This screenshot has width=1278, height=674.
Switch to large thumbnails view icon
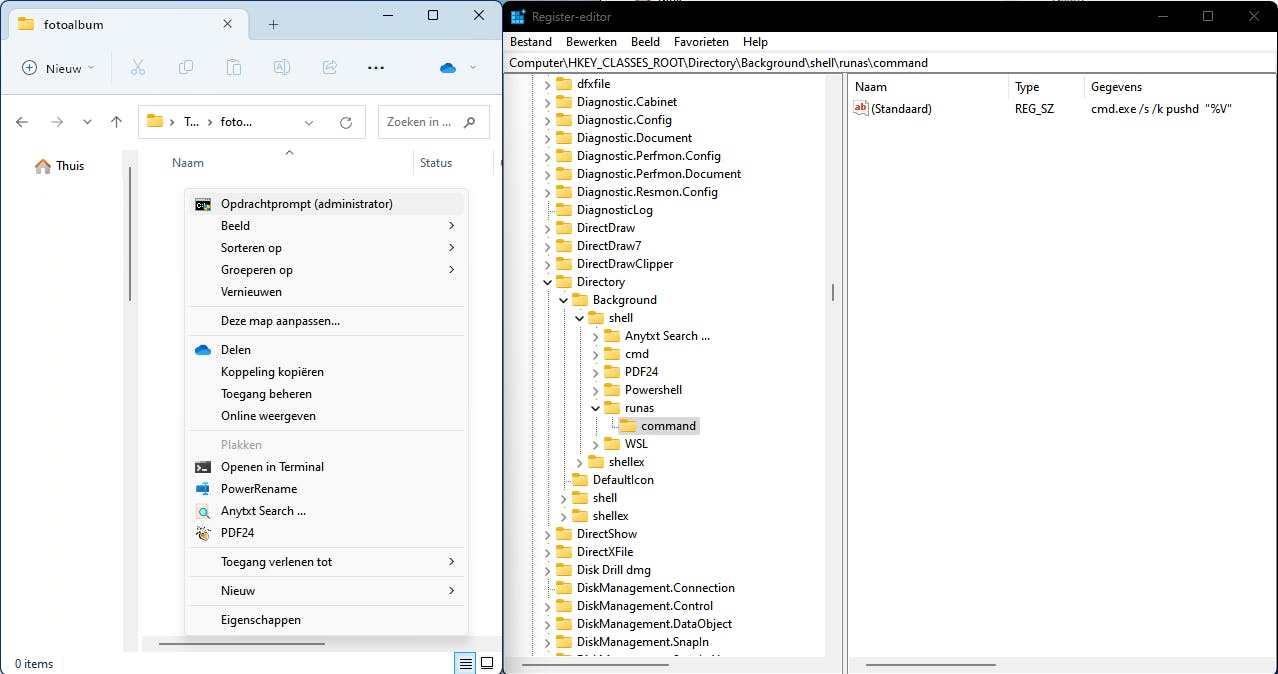(x=487, y=663)
